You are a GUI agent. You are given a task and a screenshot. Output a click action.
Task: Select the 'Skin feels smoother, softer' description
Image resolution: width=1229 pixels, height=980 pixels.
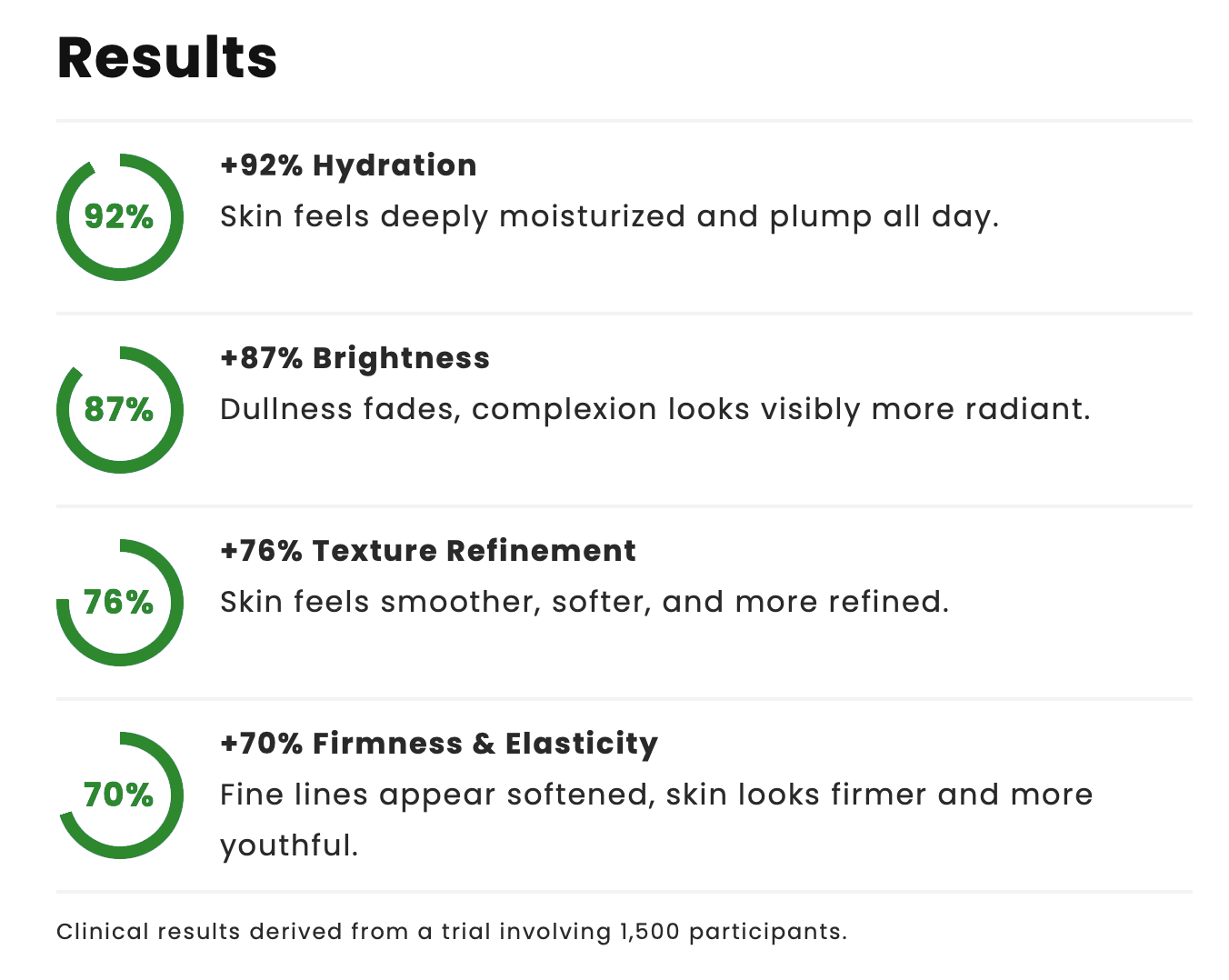[585, 603]
